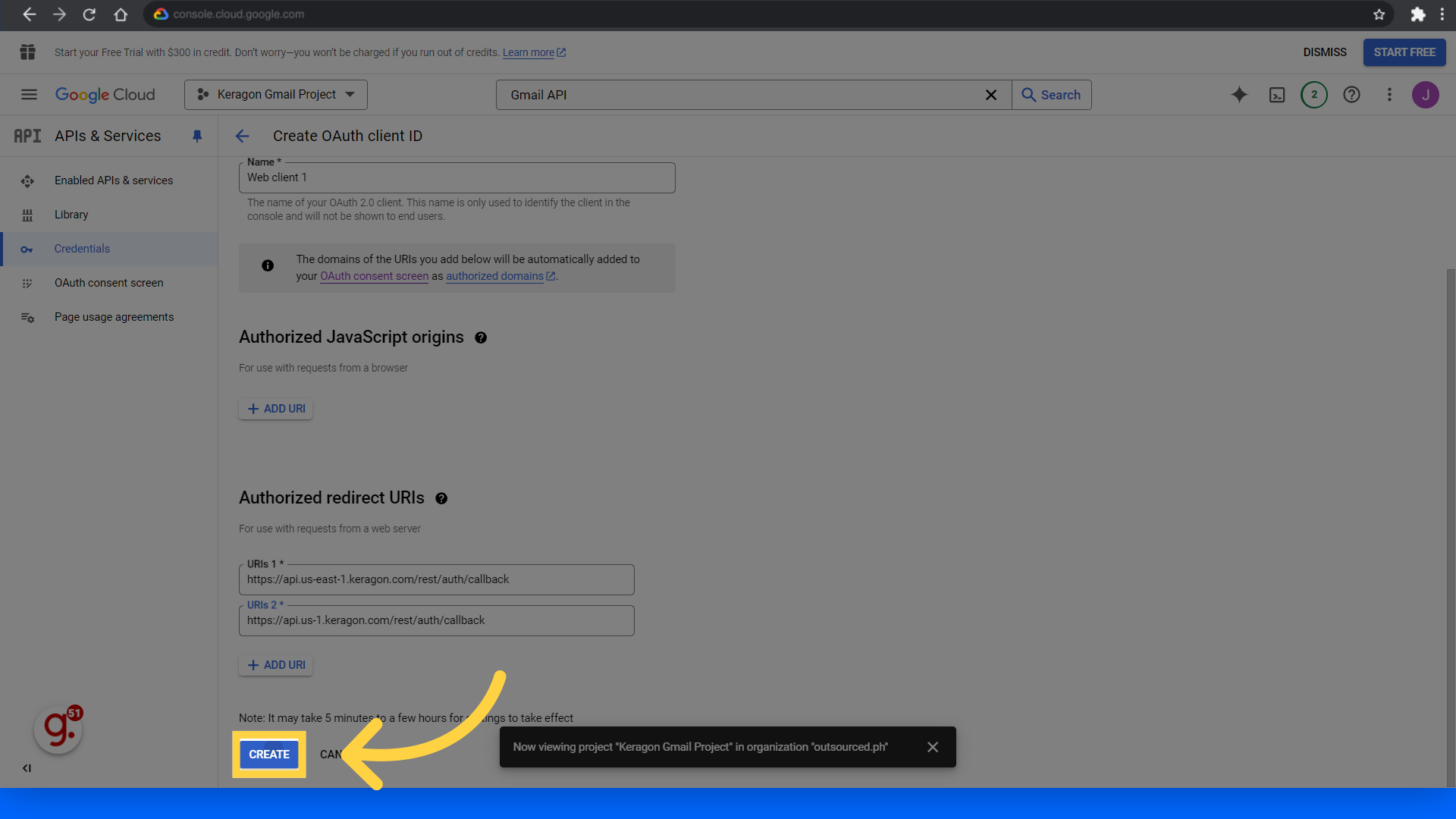Screen dimensions: 1456x819
Task: Click the Google Cloud logo
Action: pyautogui.click(x=105, y=95)
